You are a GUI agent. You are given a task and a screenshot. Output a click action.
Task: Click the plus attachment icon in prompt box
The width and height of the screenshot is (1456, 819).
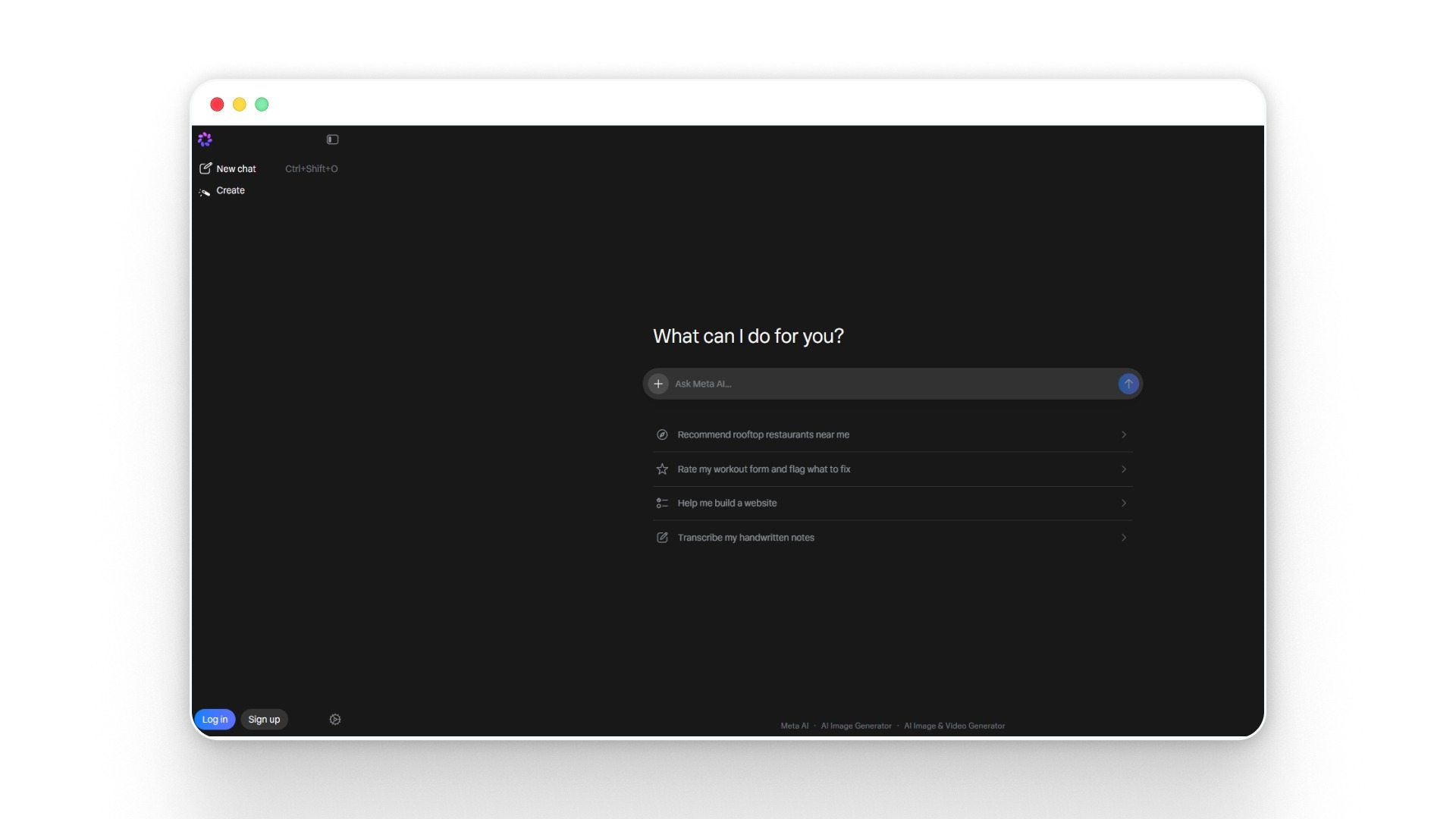[x=658, y=384]
